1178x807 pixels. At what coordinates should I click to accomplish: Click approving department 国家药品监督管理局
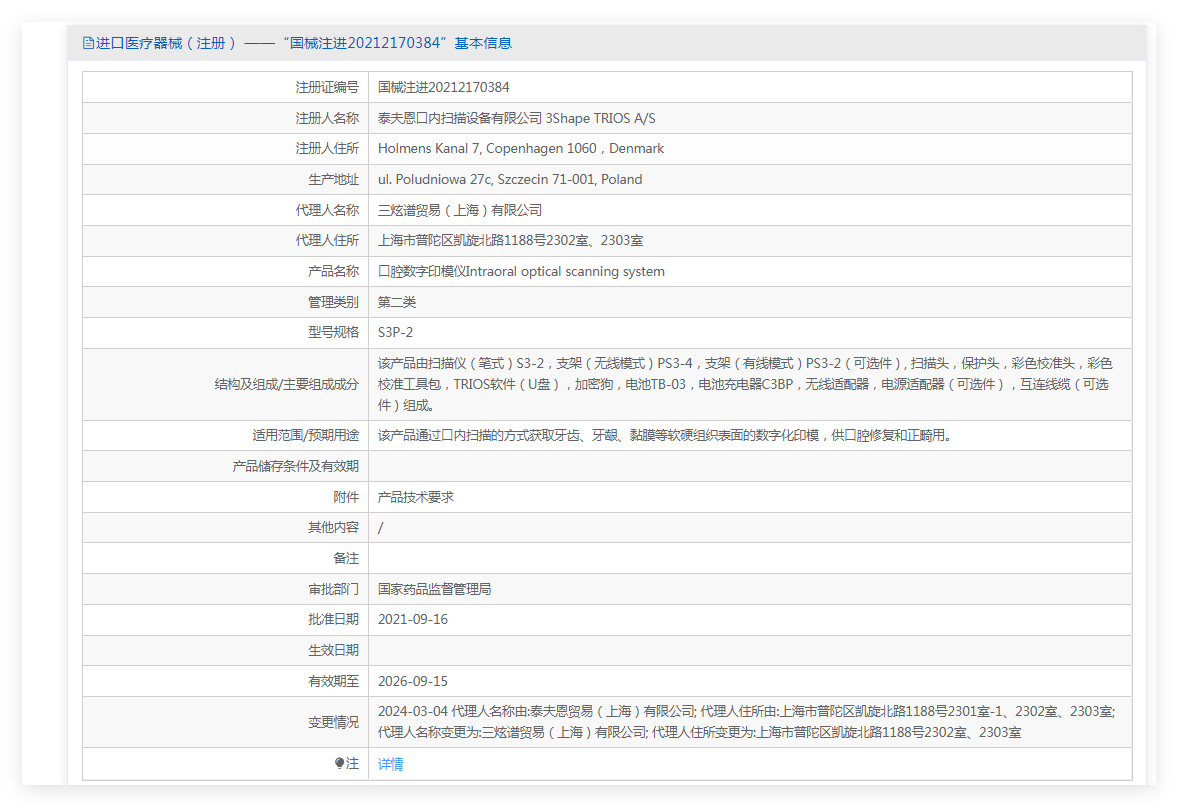(x=434, y=589)
